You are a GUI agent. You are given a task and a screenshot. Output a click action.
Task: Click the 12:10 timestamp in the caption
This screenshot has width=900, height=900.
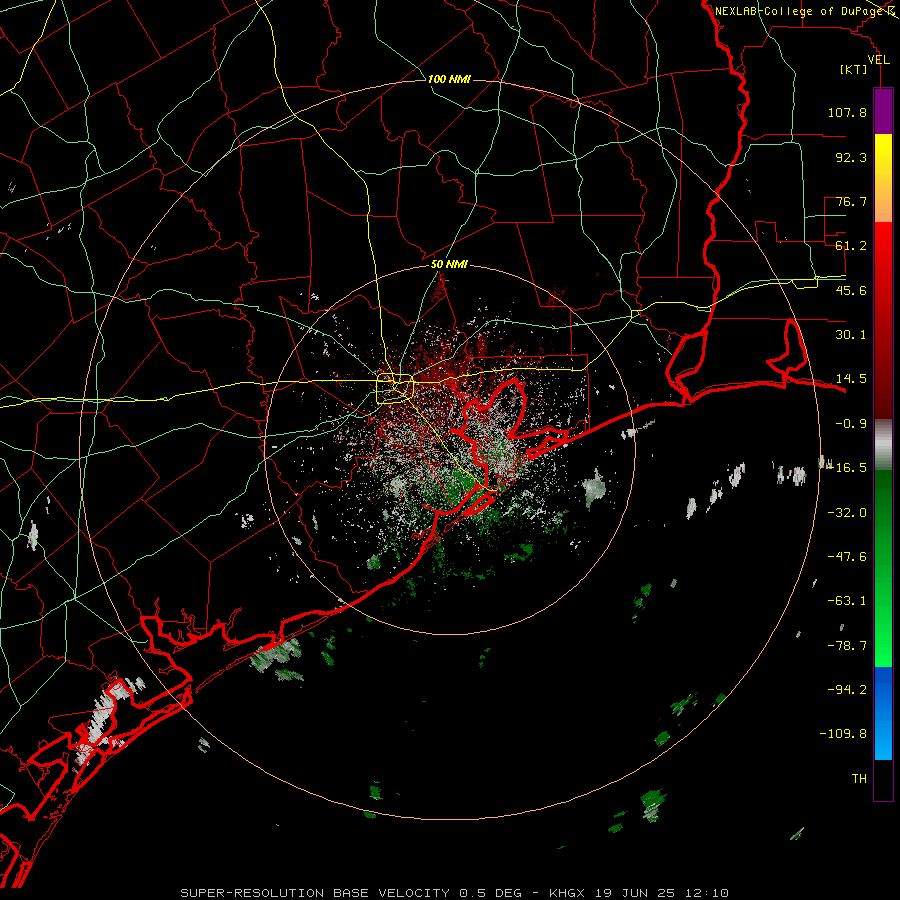(709, 893)
